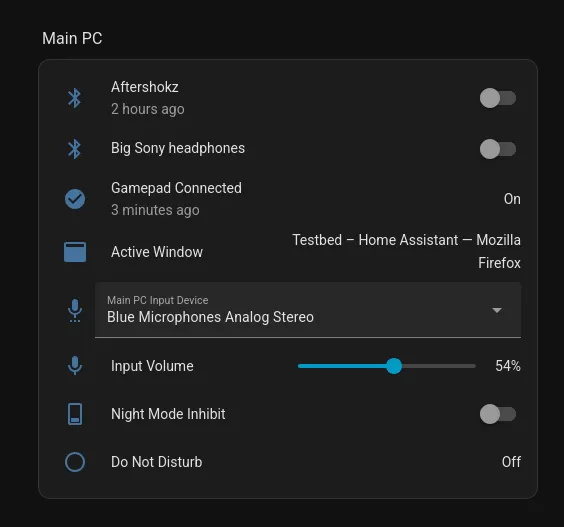
Task: Click the Active Window application icon
Action: 75,252
